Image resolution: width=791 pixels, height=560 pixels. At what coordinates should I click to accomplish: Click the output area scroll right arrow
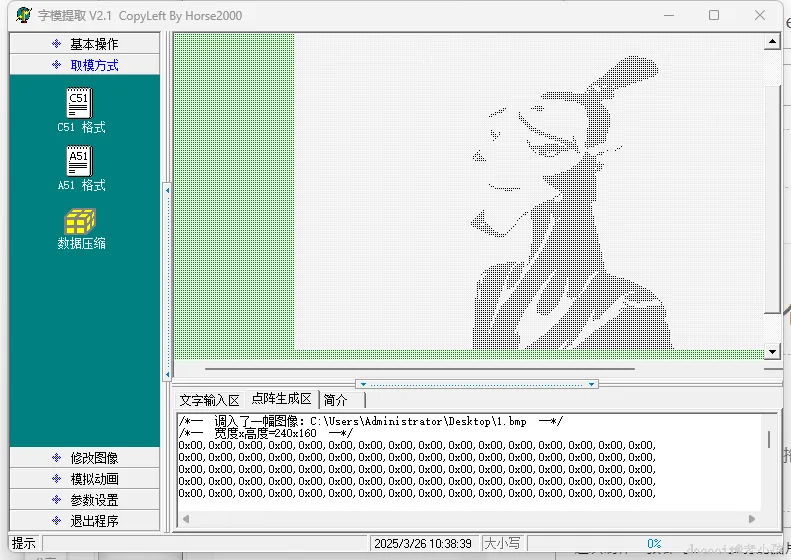752,519
